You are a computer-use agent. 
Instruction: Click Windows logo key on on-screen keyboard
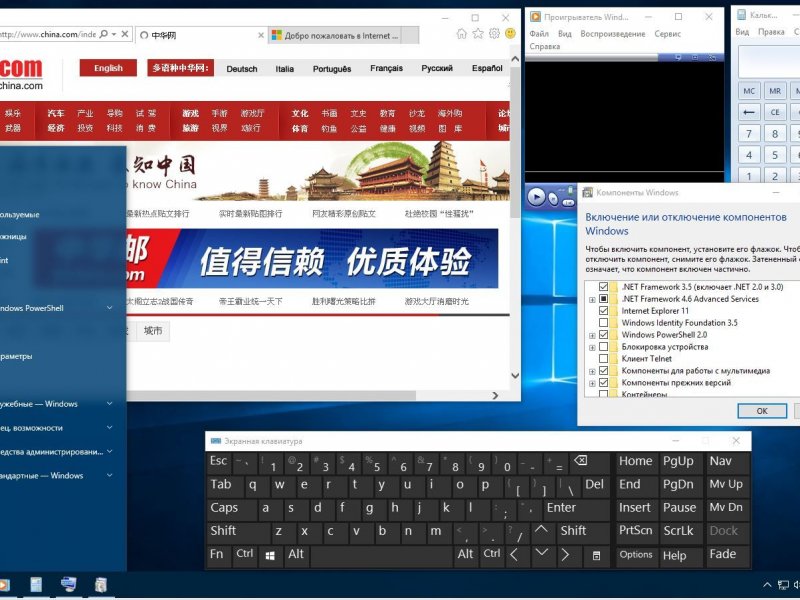pos(270,556)
